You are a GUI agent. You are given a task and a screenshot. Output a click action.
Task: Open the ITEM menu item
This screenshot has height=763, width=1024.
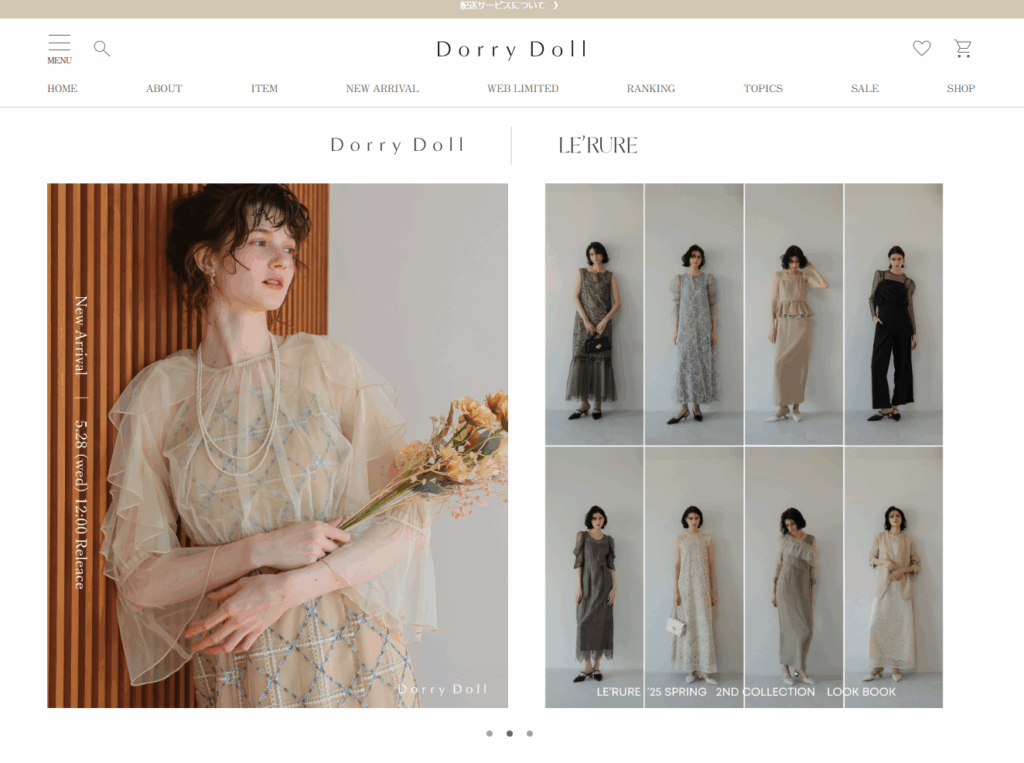pos(264,88)
